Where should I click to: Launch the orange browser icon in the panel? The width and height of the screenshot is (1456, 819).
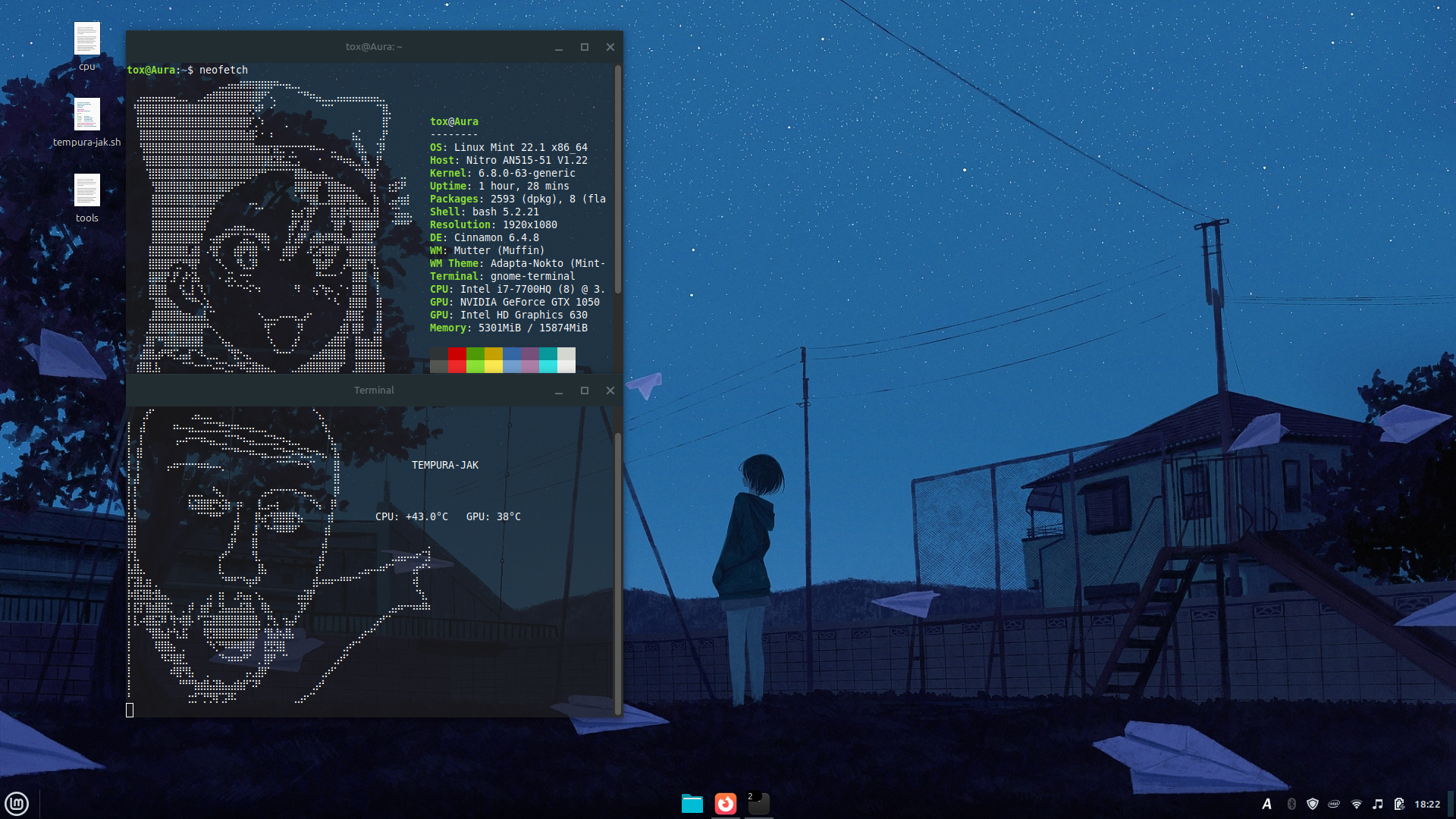point(726,804)
